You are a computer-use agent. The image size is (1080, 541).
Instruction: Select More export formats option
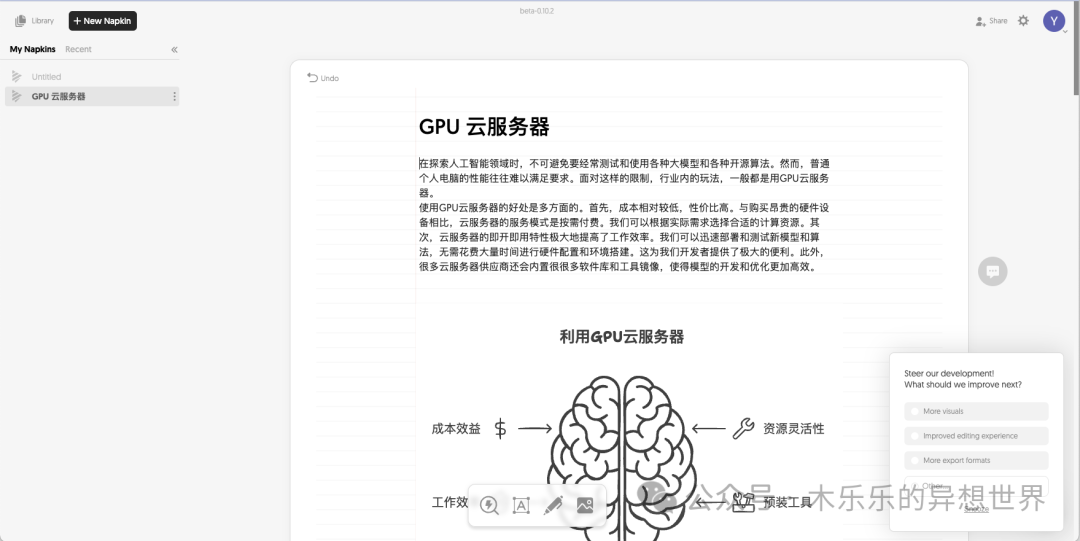976,460
